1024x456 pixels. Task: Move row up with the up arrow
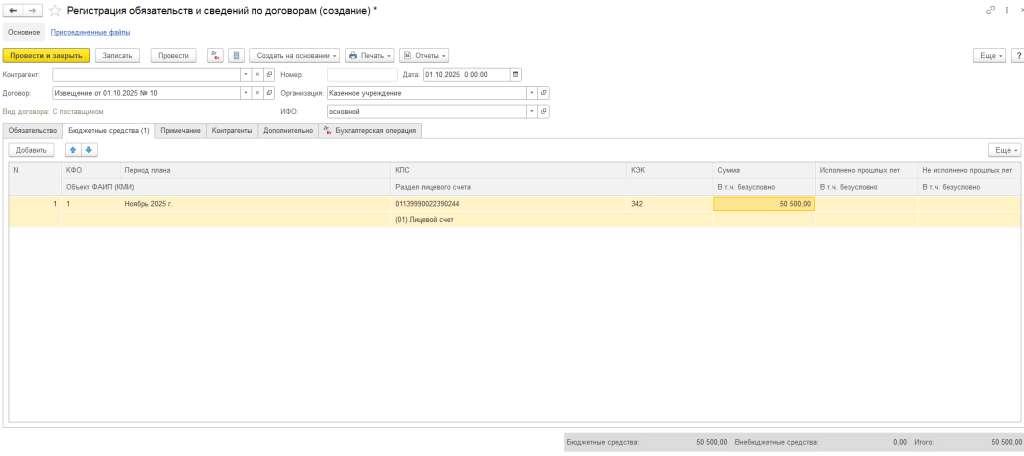pos(73,150)
